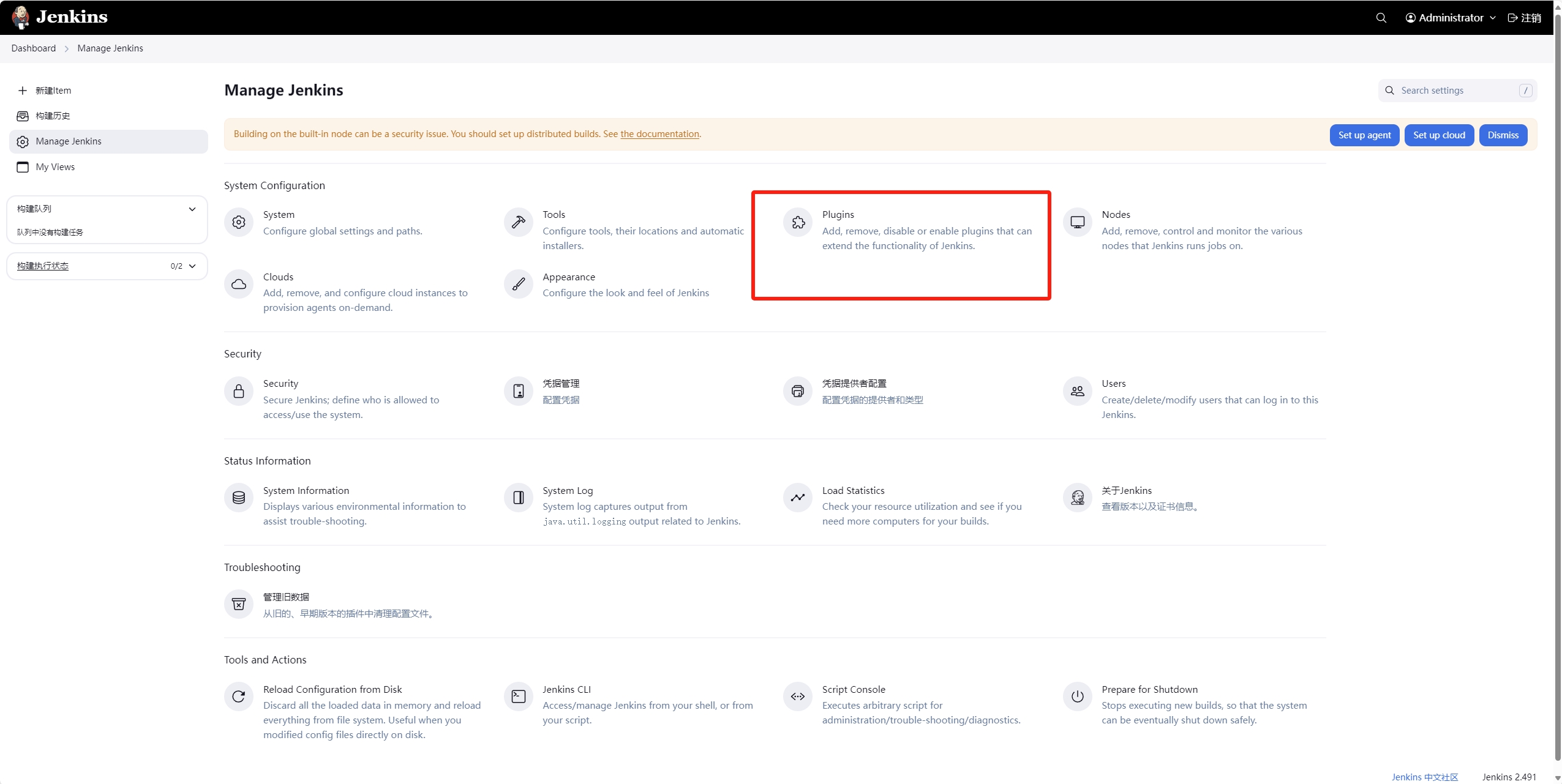Click the Prepare for Shutdown power icon
This screenshot has width=1562, height=784.
pyautogui.click(x=1077, y=696)
